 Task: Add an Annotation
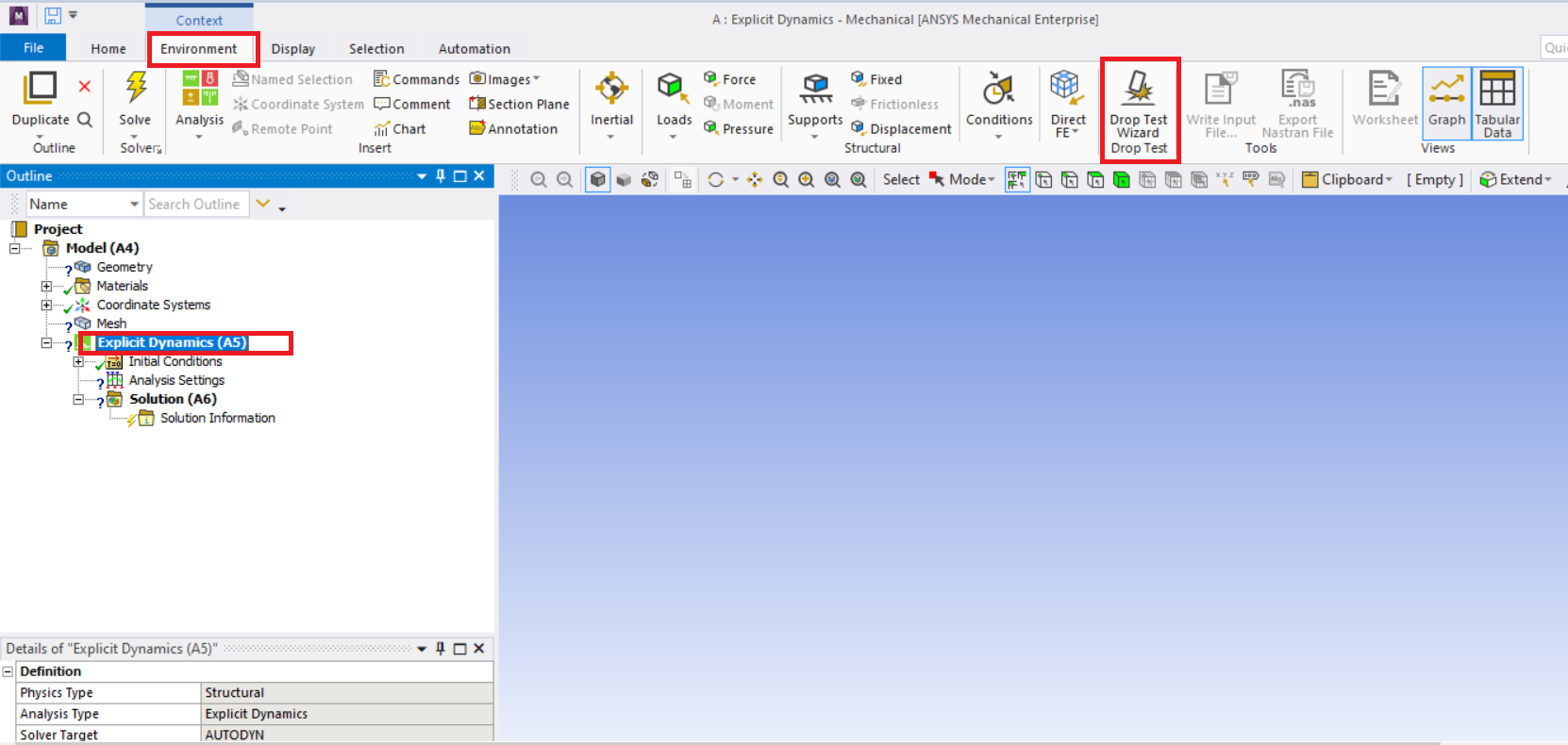click(x=513, y=128)
